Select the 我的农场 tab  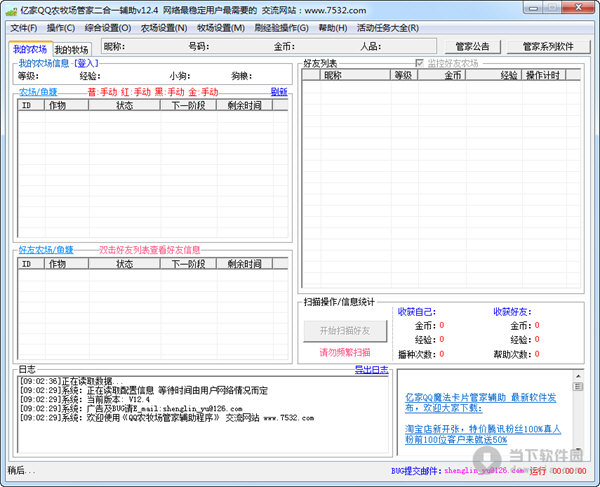pos(30,50)
